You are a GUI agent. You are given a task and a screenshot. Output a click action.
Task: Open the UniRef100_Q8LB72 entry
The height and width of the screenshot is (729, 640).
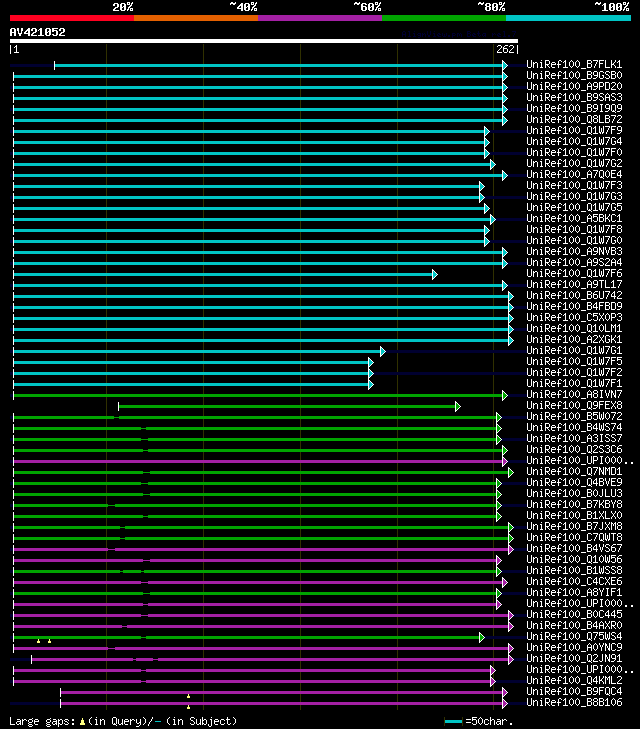coord(574,119)
